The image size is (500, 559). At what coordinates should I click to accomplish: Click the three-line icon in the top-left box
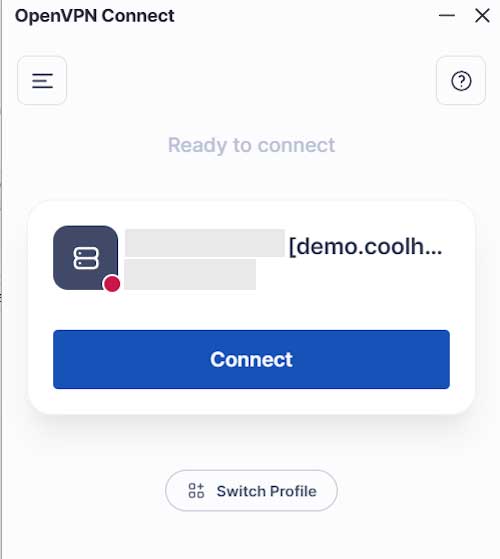(42, 81)
